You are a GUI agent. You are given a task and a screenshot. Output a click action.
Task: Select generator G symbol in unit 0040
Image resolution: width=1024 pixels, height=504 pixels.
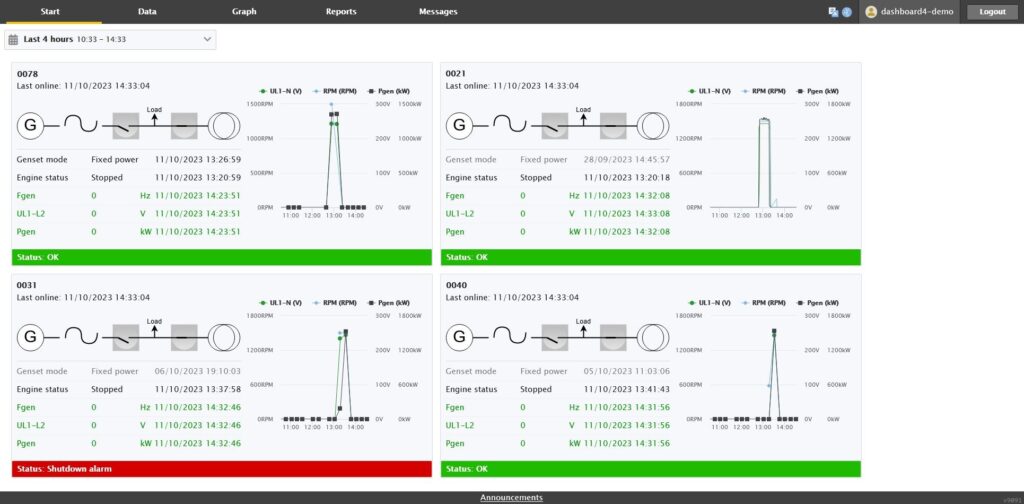point(459,337)
